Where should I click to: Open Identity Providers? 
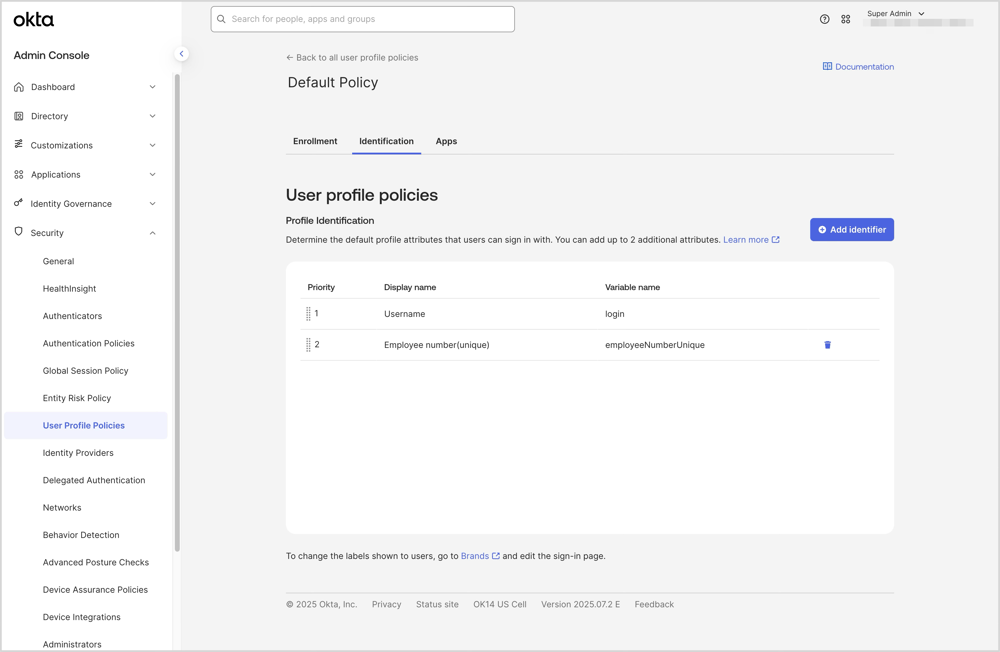click(78, 453)
